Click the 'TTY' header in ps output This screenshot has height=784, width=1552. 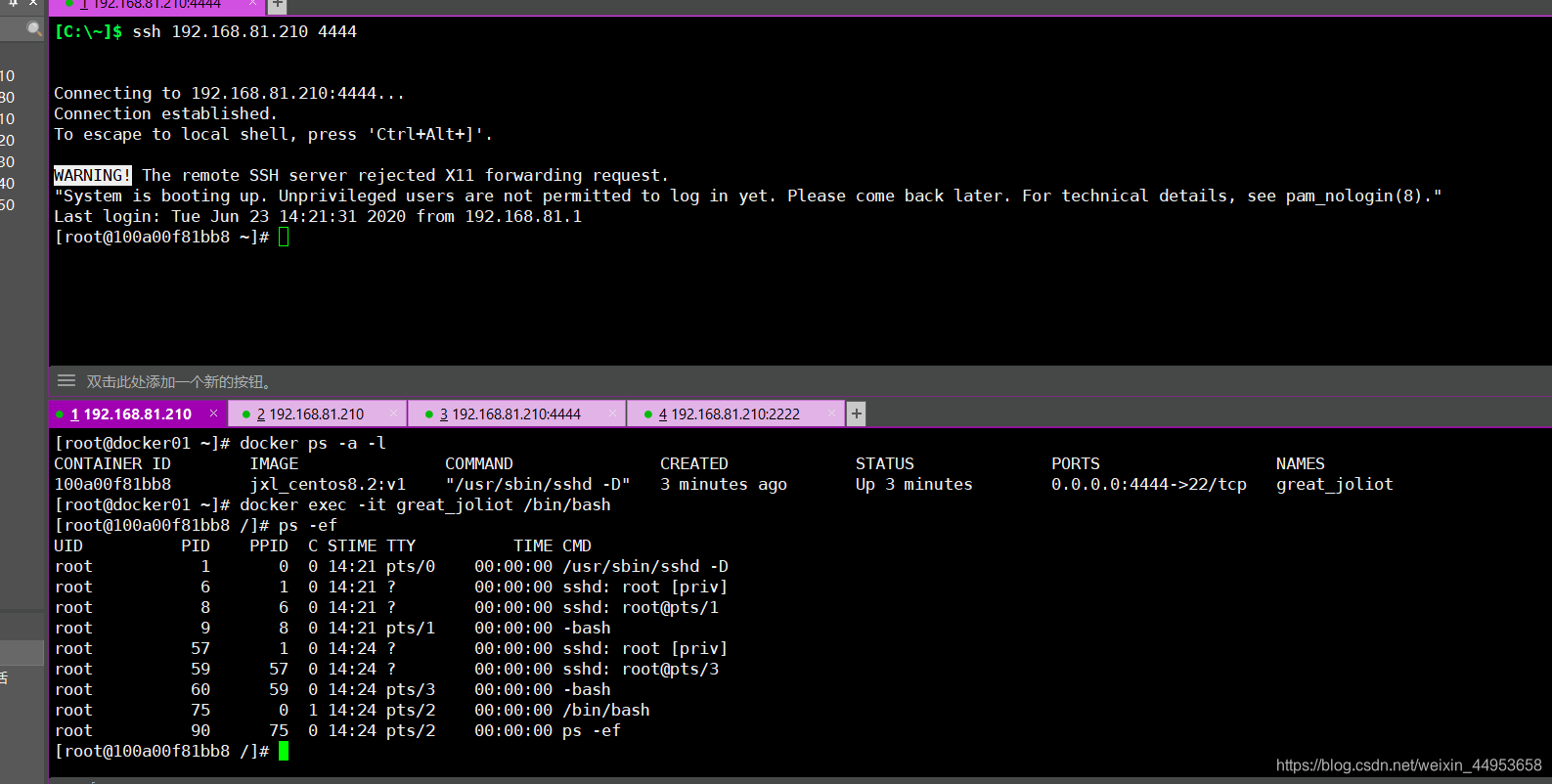(x=401, y=545)
